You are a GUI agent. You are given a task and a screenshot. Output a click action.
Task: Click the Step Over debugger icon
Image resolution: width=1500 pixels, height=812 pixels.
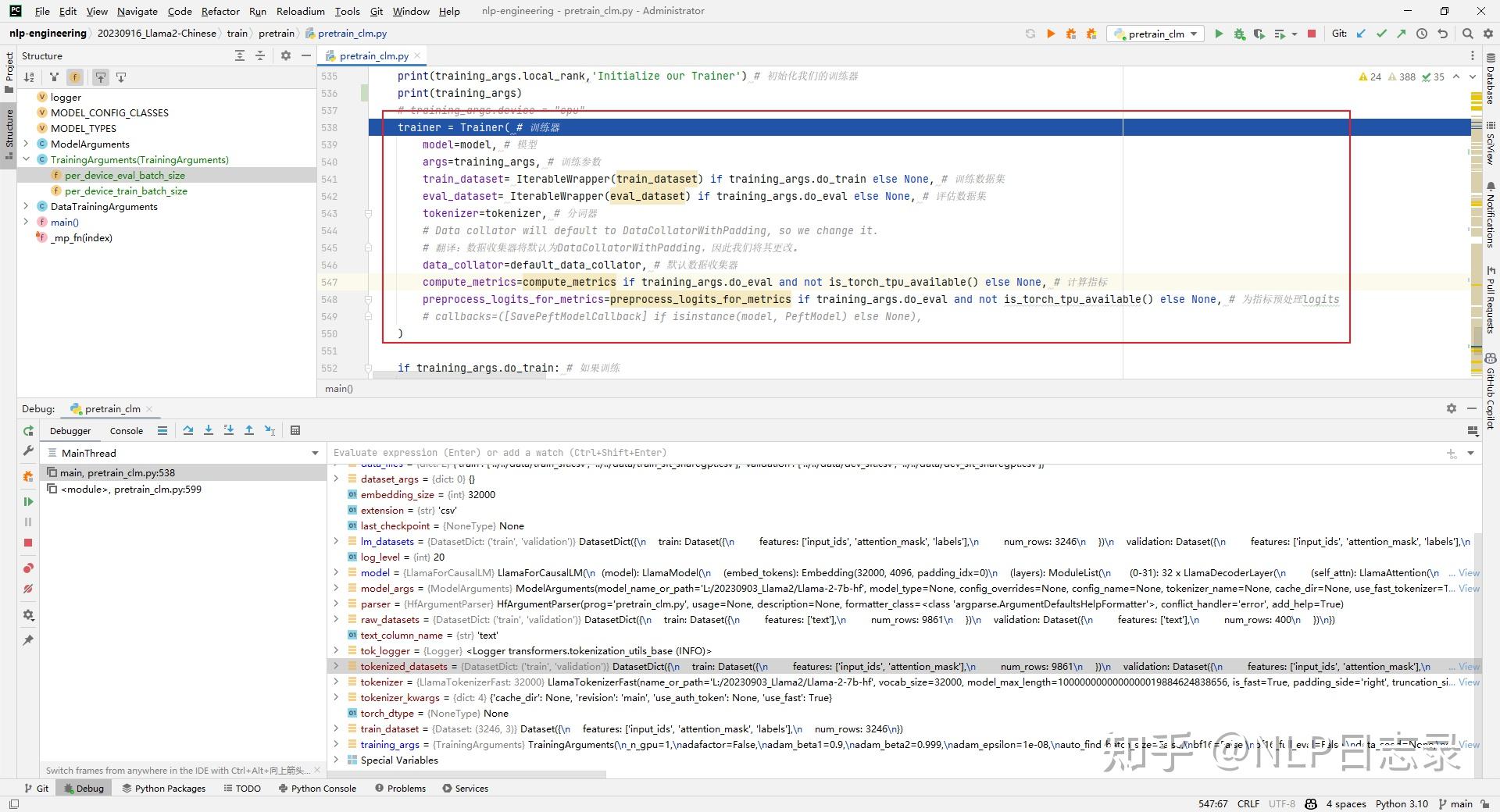point(188,430)
